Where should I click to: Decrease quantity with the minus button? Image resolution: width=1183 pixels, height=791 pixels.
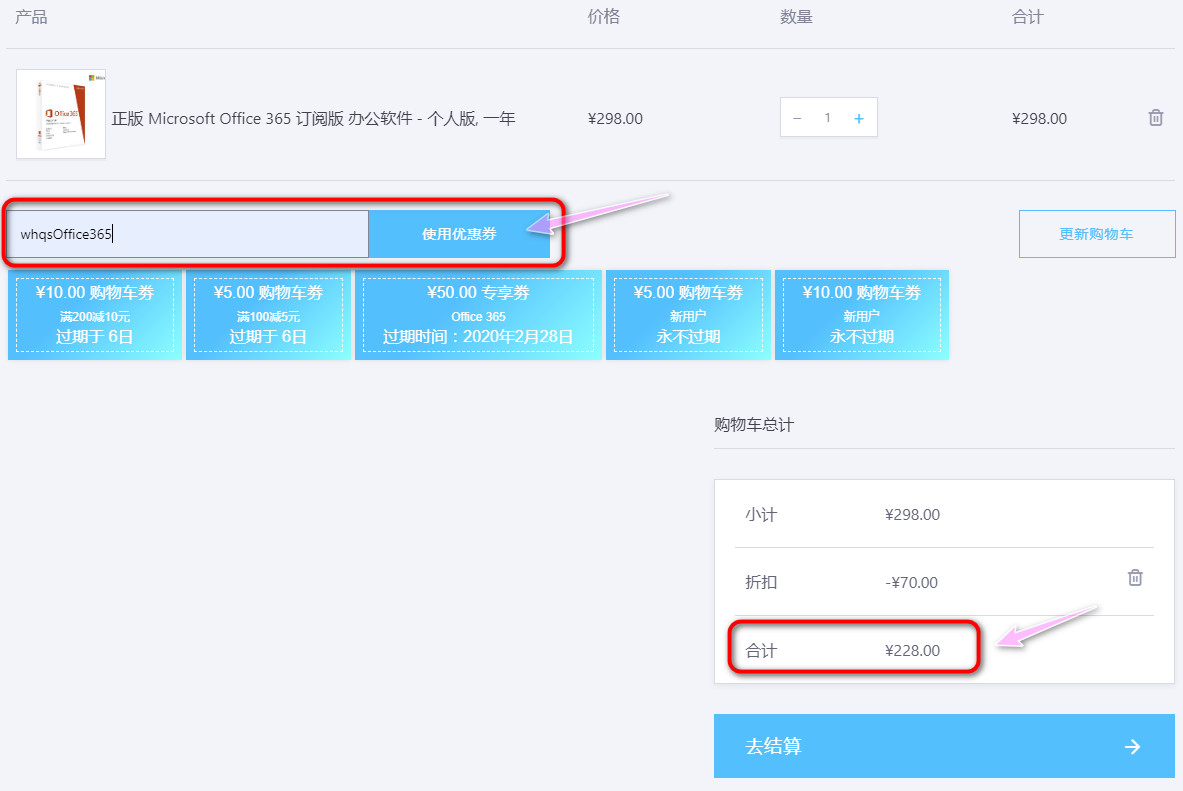797,118
